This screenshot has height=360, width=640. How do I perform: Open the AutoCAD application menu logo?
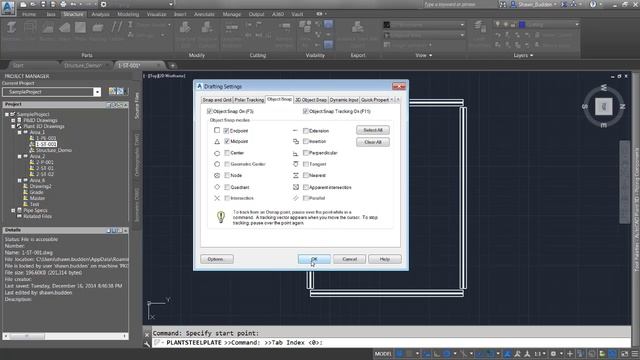click(x=8, y=7)
